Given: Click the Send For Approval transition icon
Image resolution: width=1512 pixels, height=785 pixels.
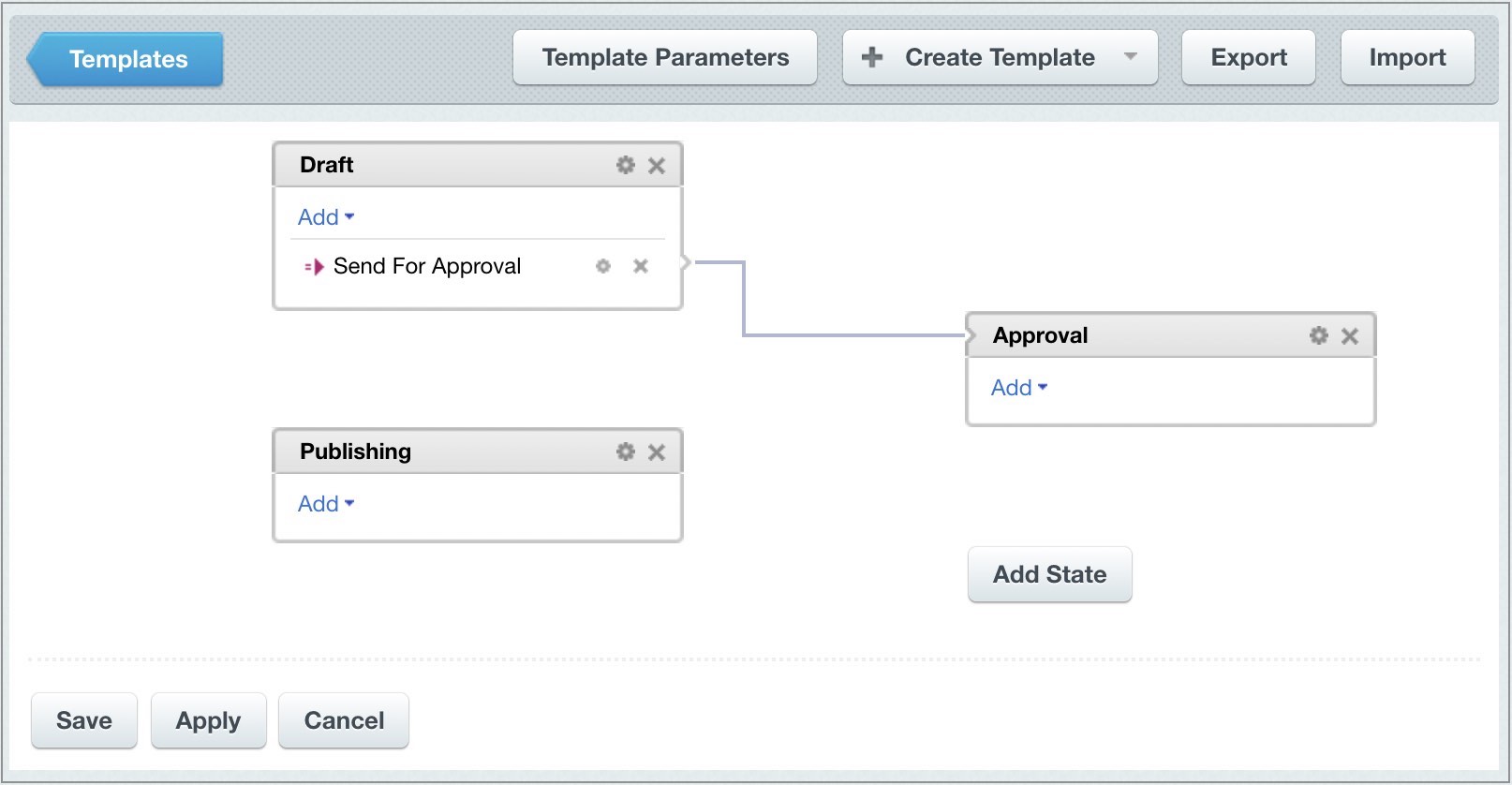Looking at the screenshot, I should pyautogui.click(x=315, y=267).
